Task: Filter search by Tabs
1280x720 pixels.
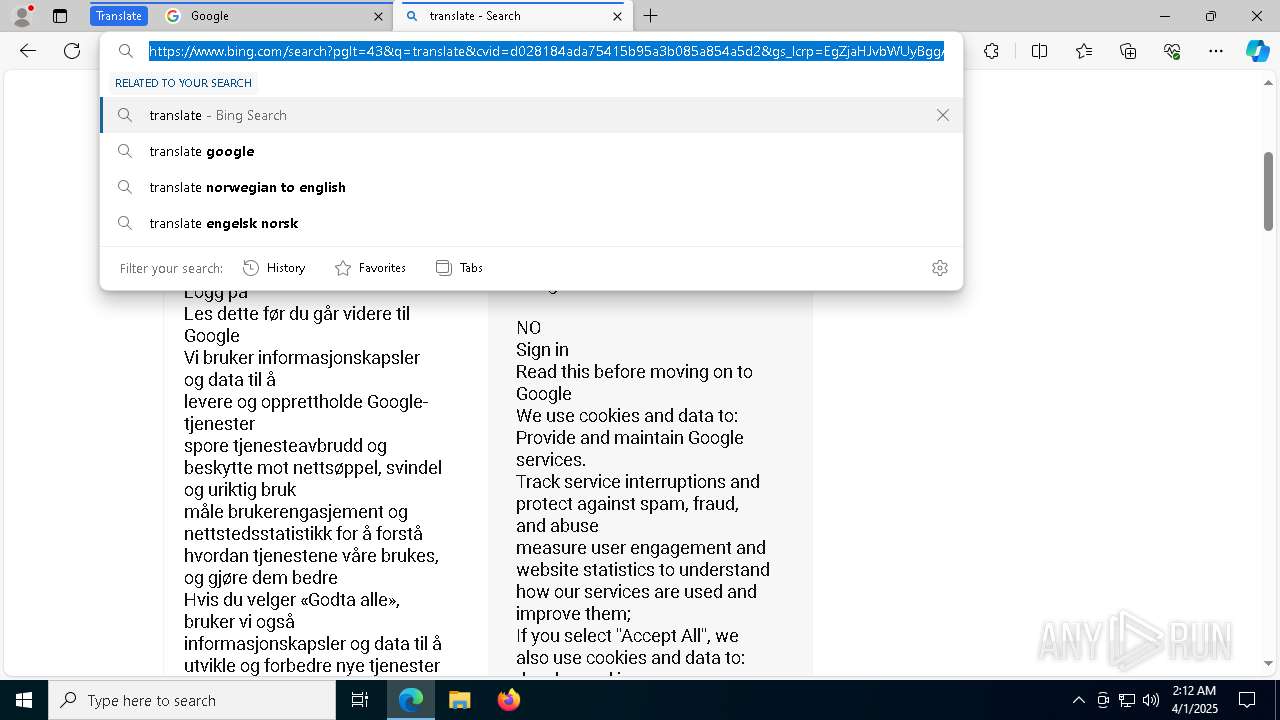Action: [x=459, y=268]
